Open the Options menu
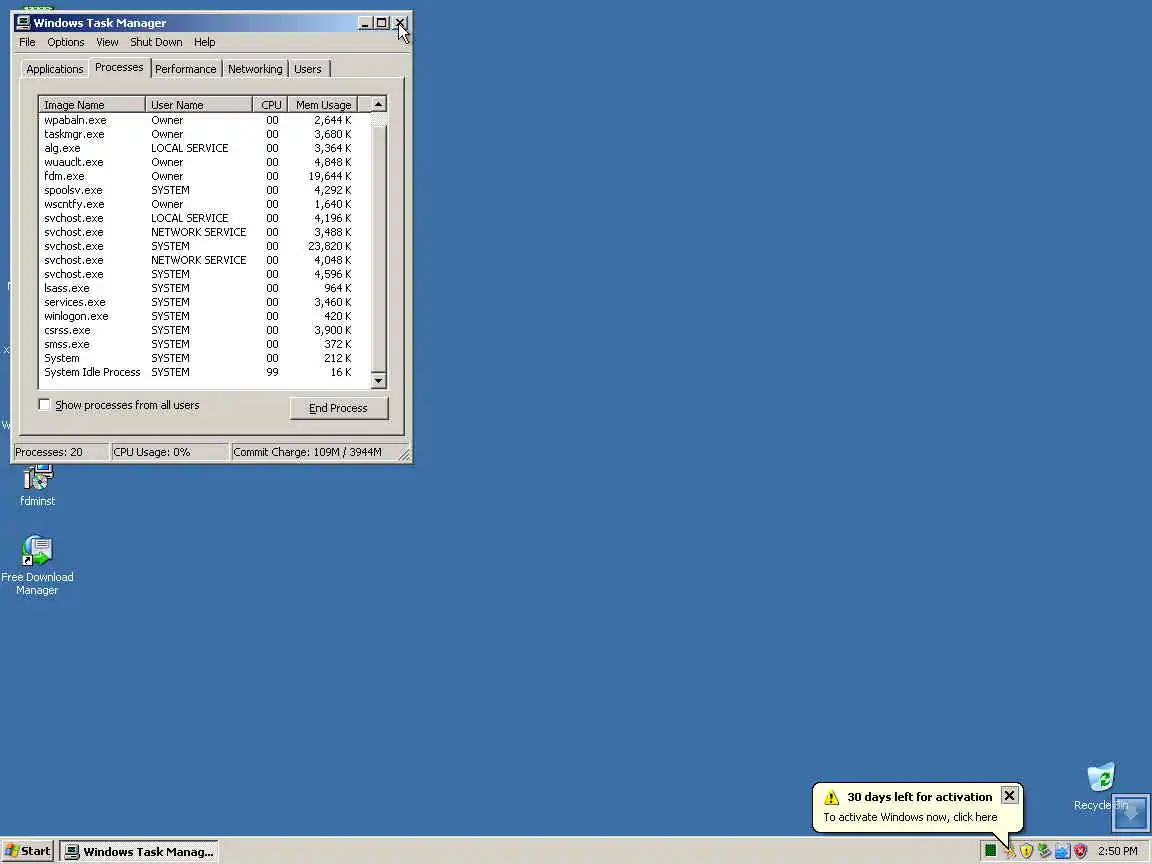Viewport: 1152px width, 864px height. [x=66, y=42]
